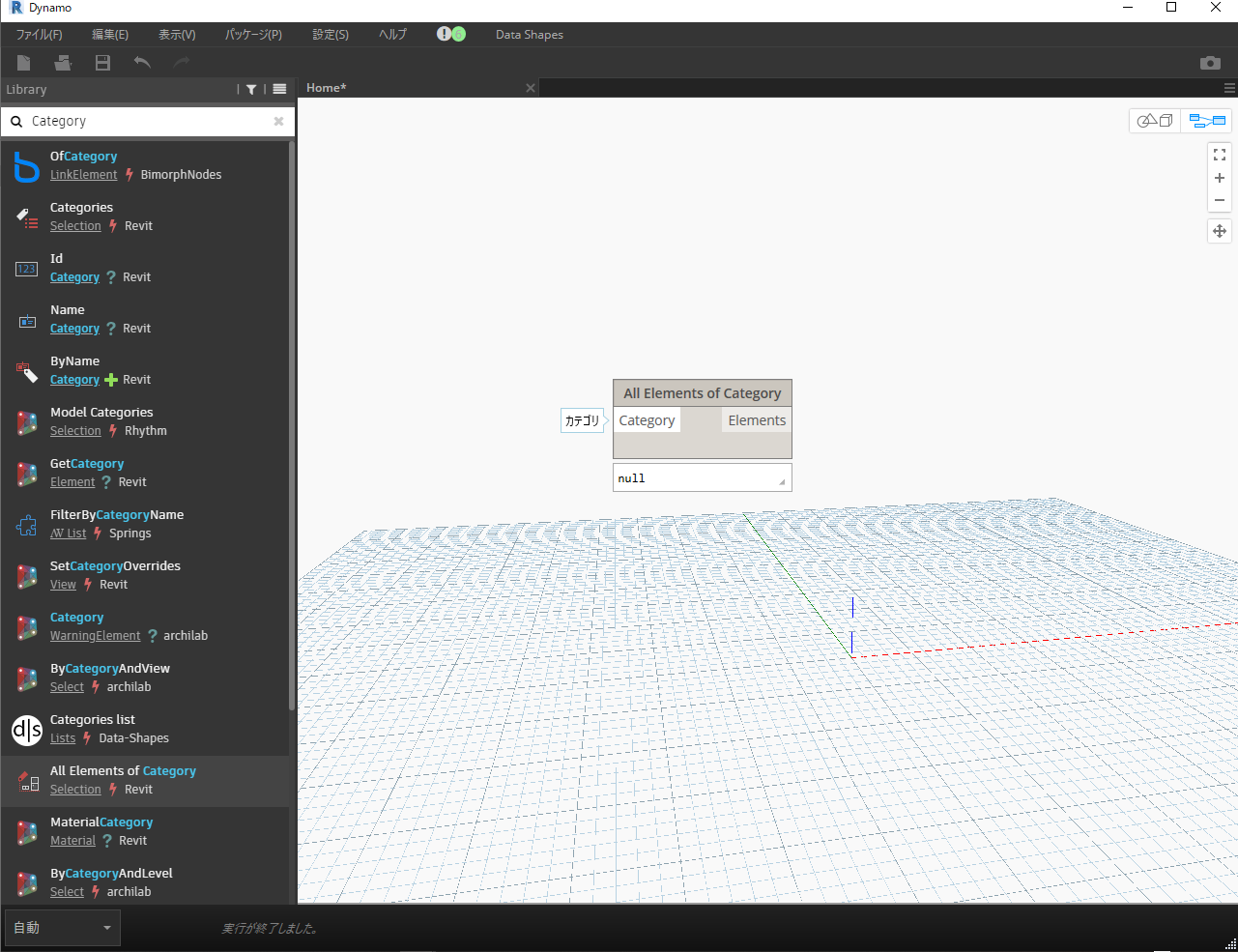Switch to graph view navigation

[x=1207, y=121]
